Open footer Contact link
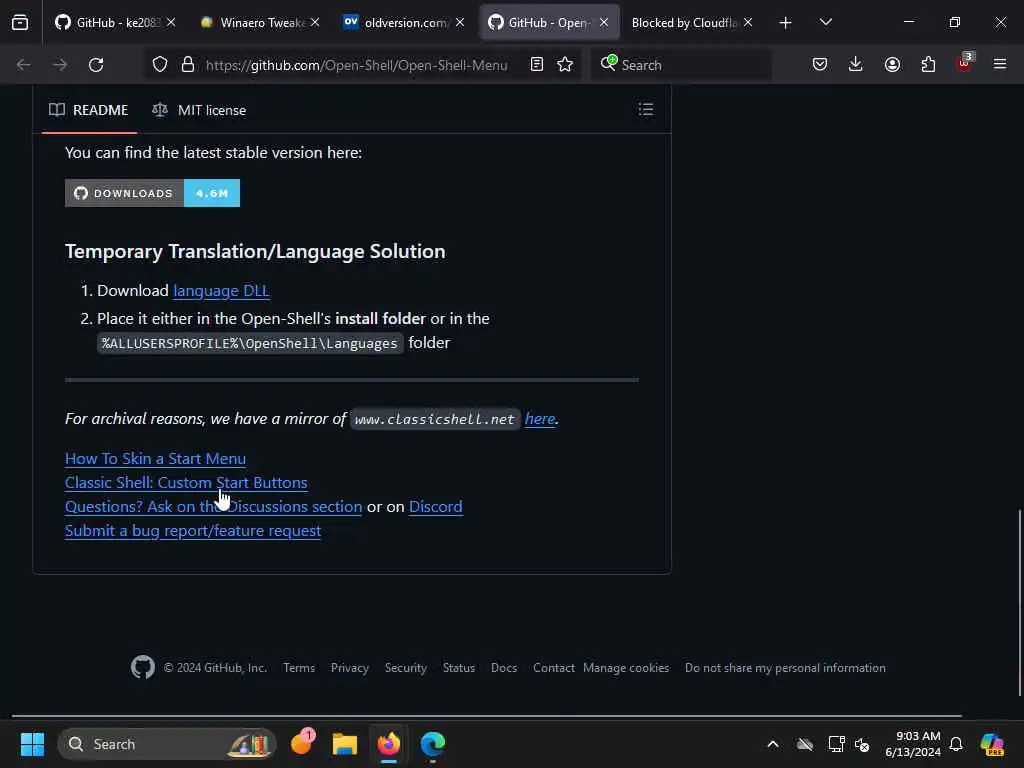The height and width of the screenshot is (768, 1024). point(554,667)
